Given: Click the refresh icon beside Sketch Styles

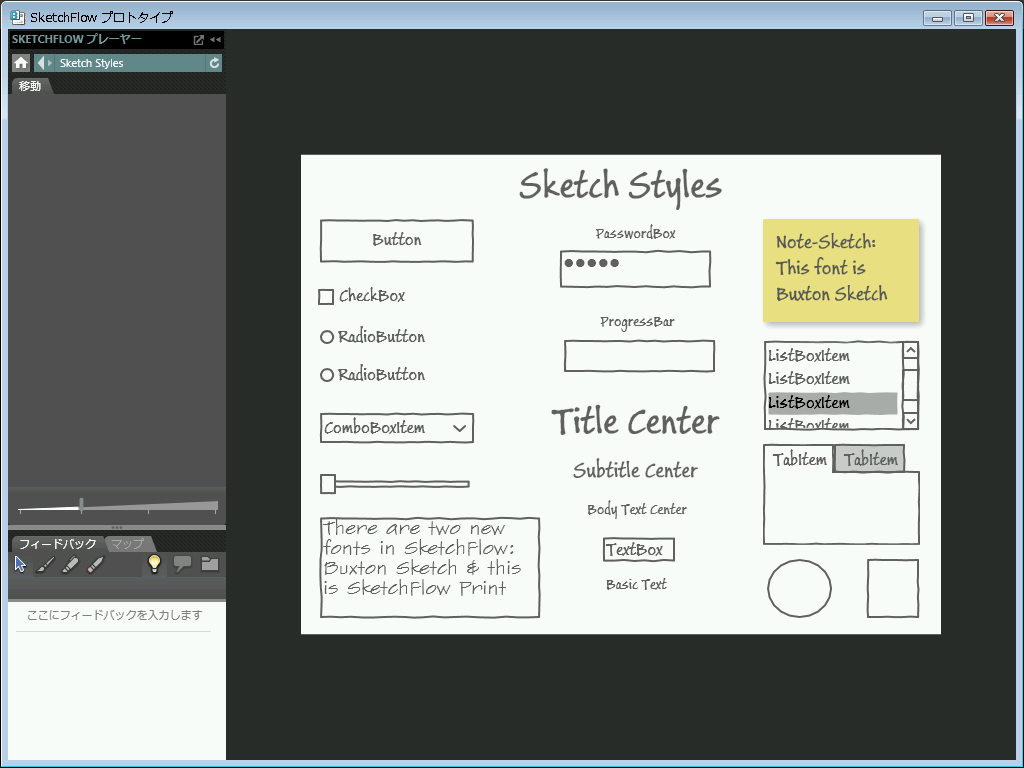Looking at the screenshot, I should (x=214, y=63).
